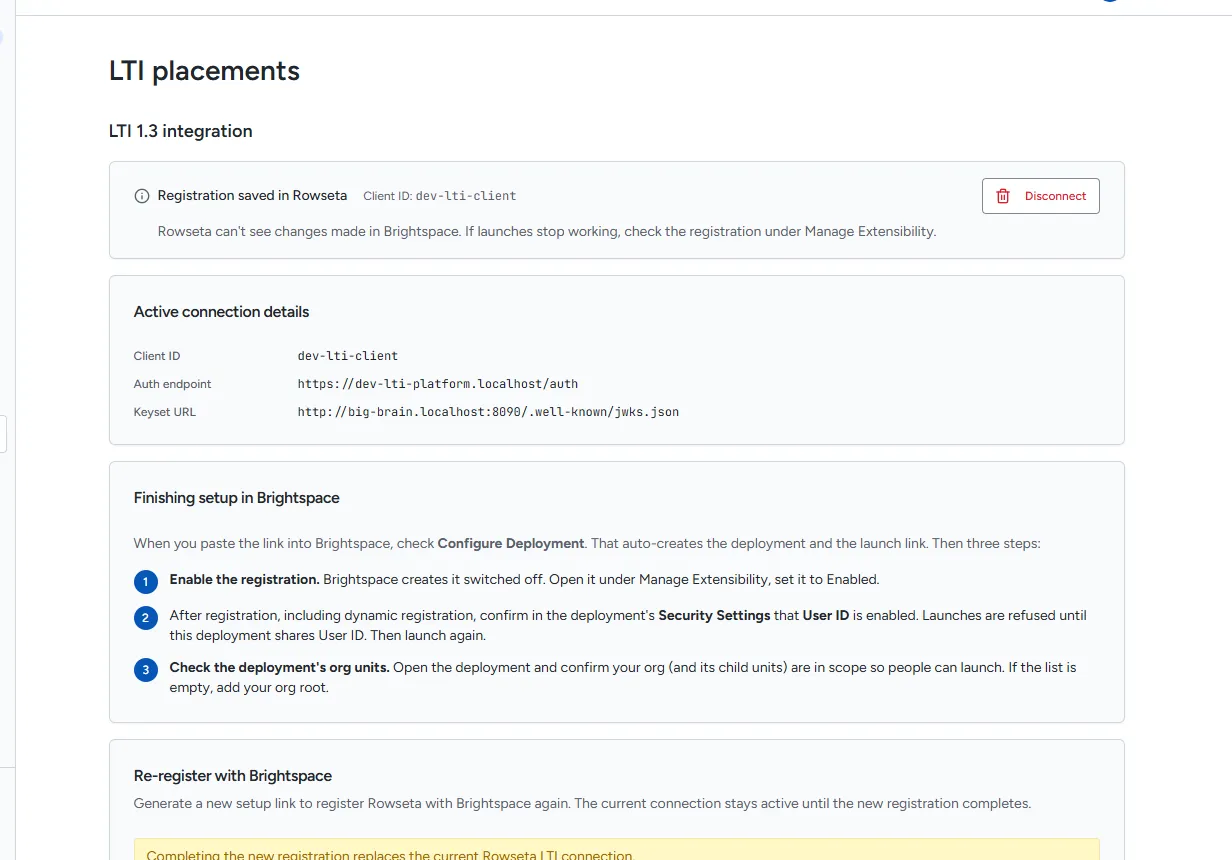Click the 'Keyset URL' field label
This screenshot has height=860, width=1232.
point(164,412)
